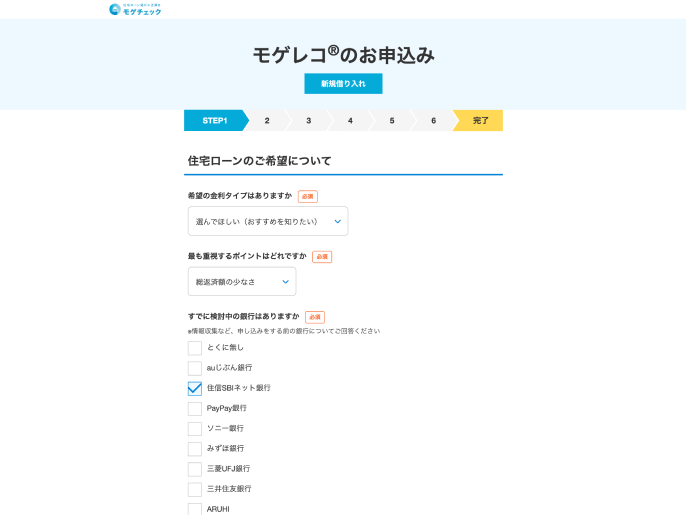The width and height of the screenshot is (686, 515).
Task: Uncheck the 住信SBIネット銀行 checkbox
Action: [195, 388]
